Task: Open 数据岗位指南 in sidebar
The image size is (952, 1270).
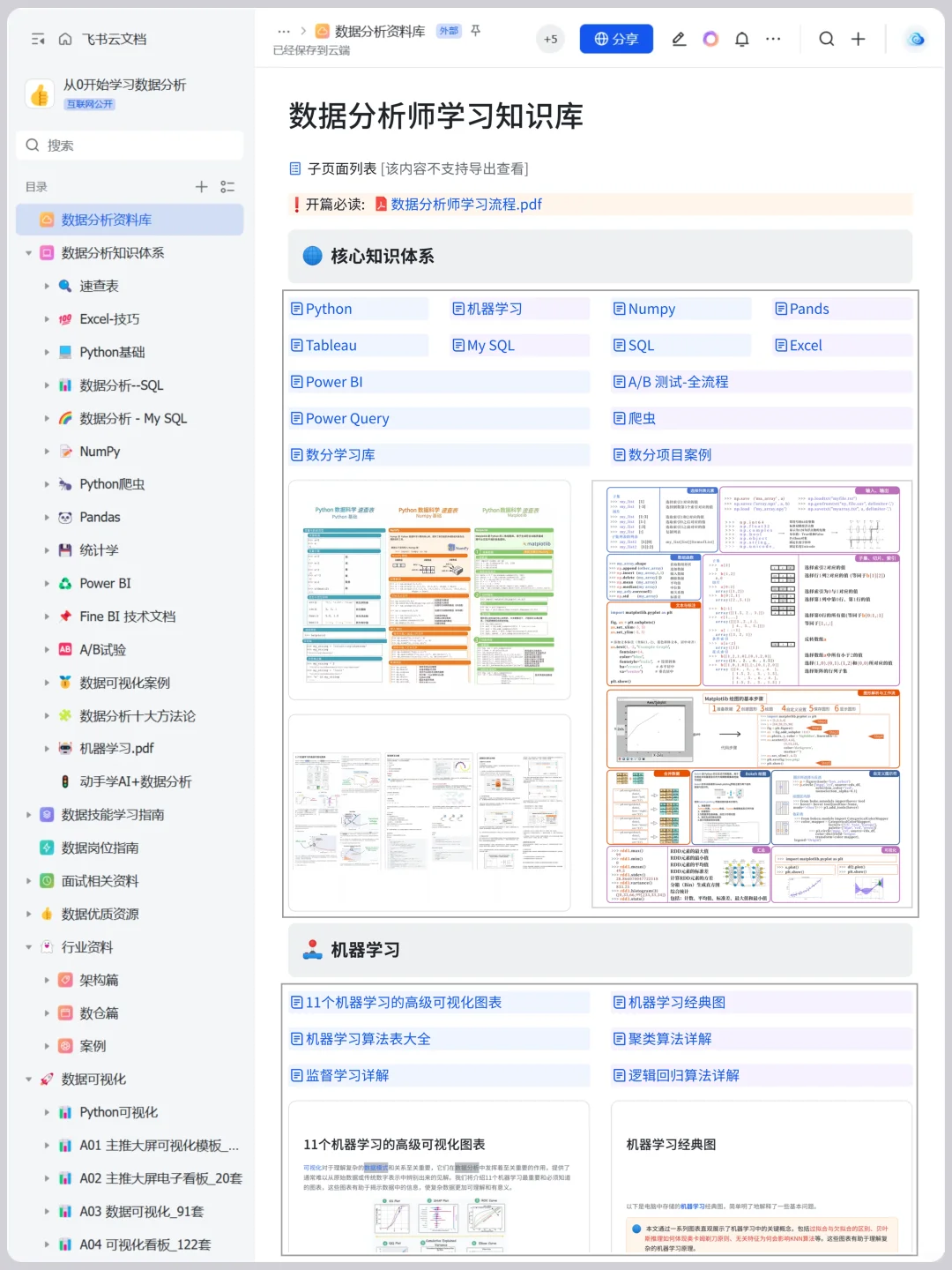Action: [100, 848]
